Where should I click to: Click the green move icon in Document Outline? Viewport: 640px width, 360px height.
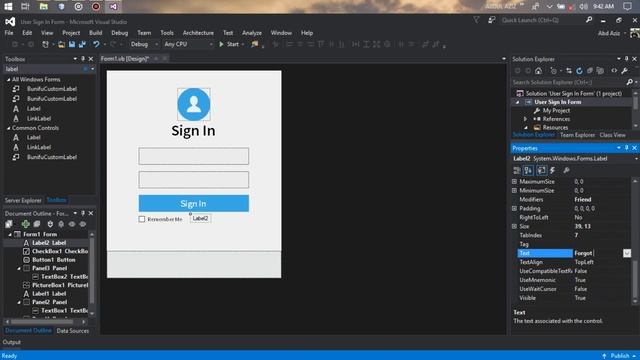[25, 224]
